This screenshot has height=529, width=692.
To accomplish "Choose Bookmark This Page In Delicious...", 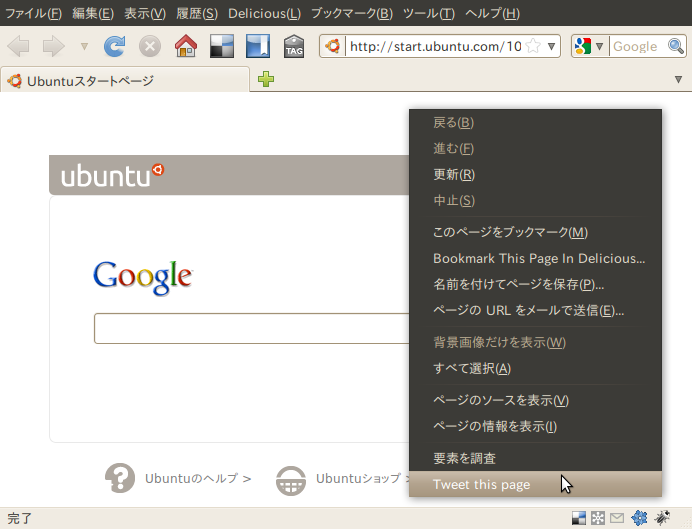I will [535, 258].
